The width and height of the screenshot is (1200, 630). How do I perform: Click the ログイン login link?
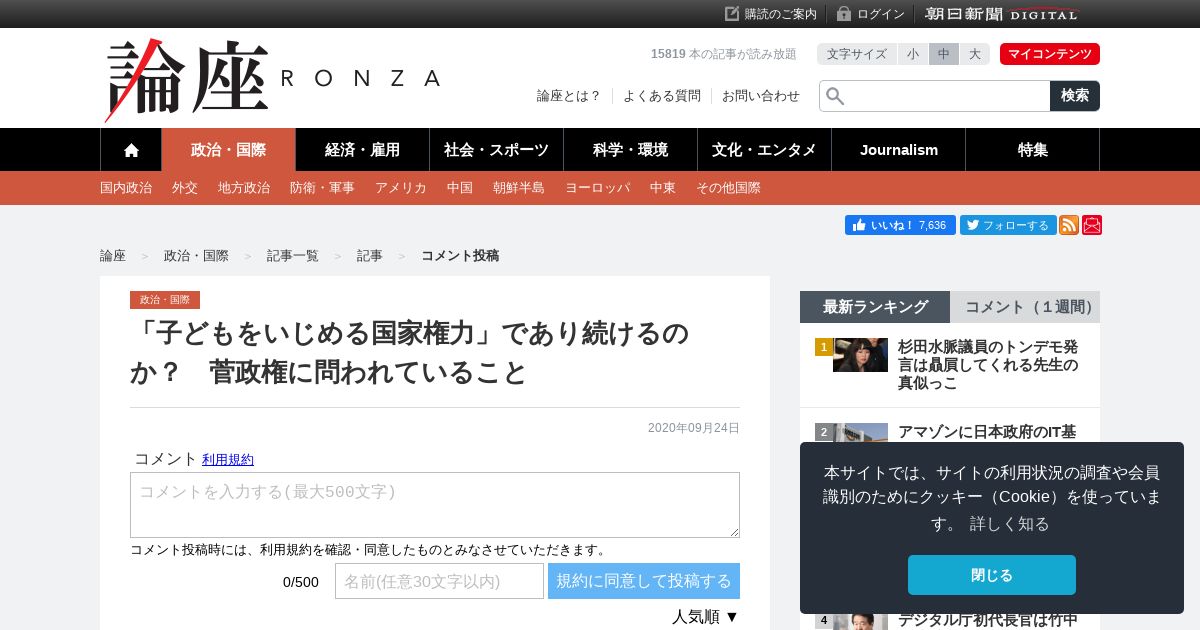871,14
